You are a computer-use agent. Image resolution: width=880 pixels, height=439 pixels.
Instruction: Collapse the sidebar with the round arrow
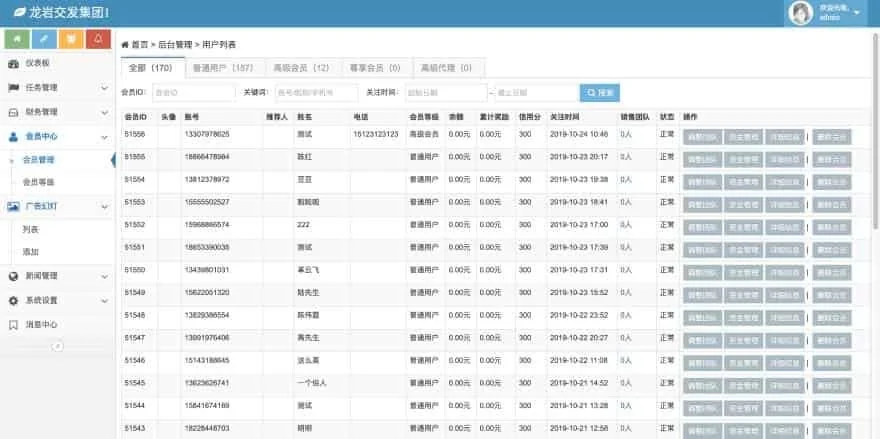pos(57,345)
